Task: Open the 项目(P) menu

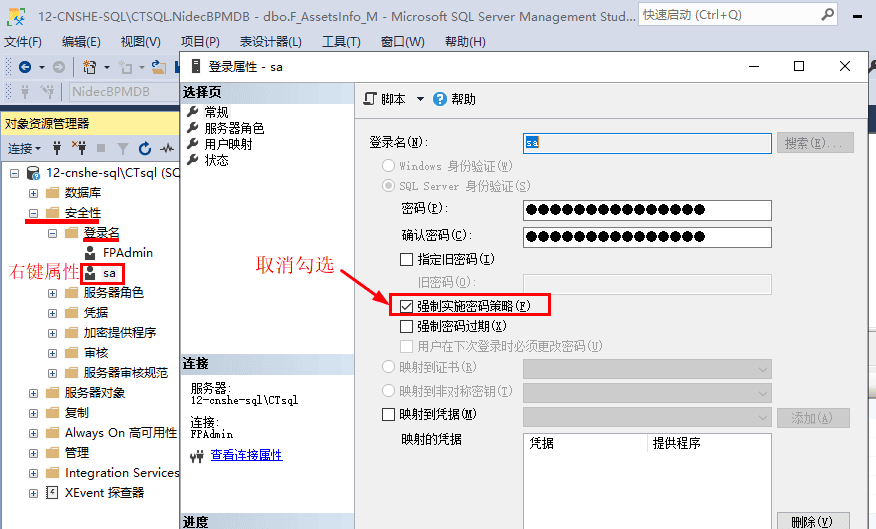Action: [200, 42]
